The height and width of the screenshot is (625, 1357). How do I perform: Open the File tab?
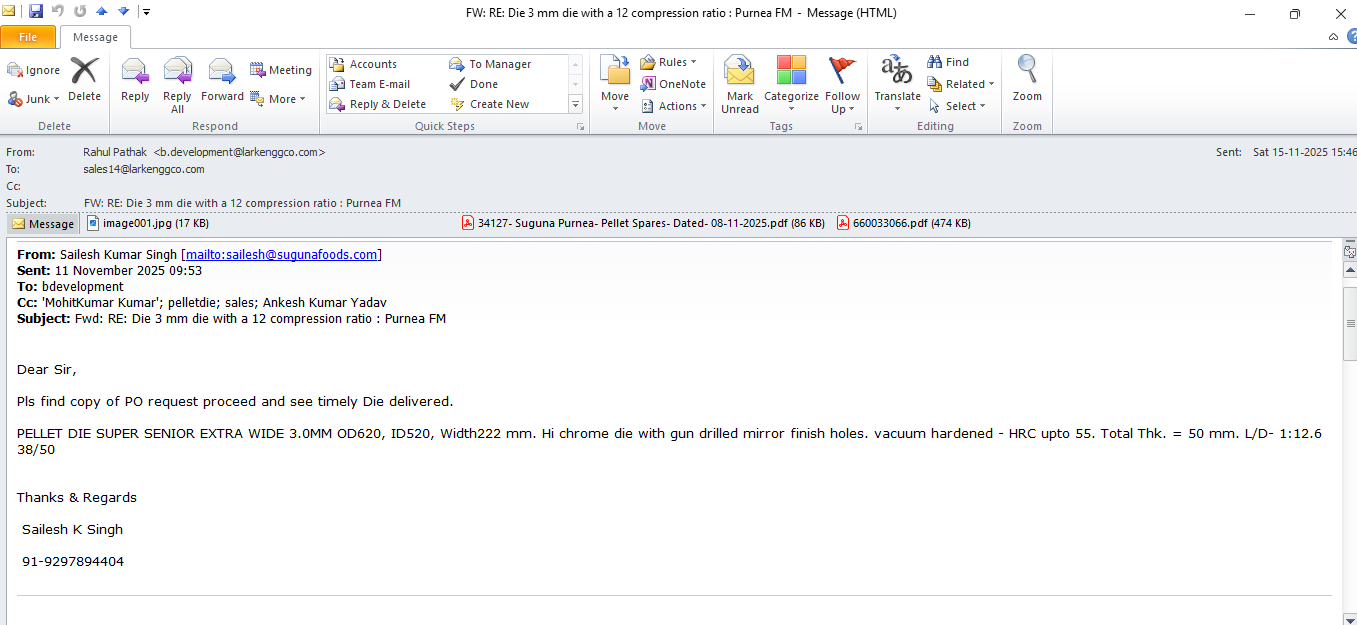tap(28, 37)
